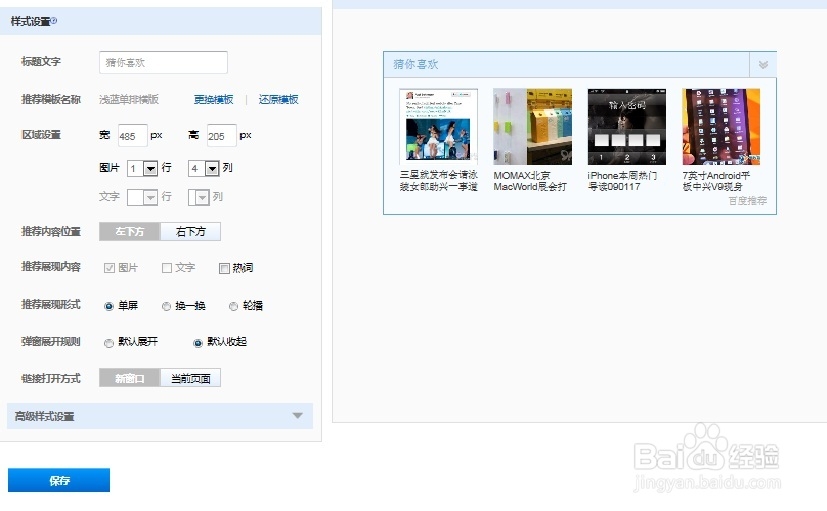827x511 pixels.
Task: Click the 百度推荐 label in the preview
Action: pyautogui.click(x=747, y=201)
